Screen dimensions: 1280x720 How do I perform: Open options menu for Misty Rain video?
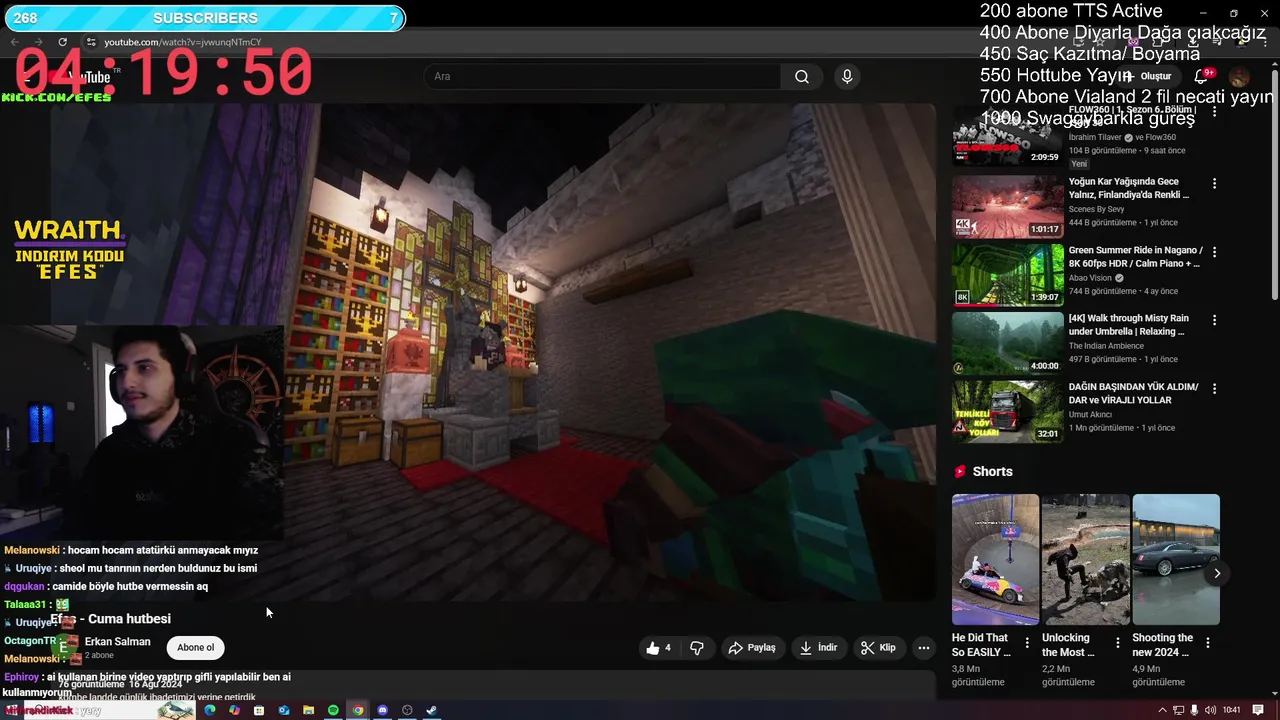tap(1215, 320)
